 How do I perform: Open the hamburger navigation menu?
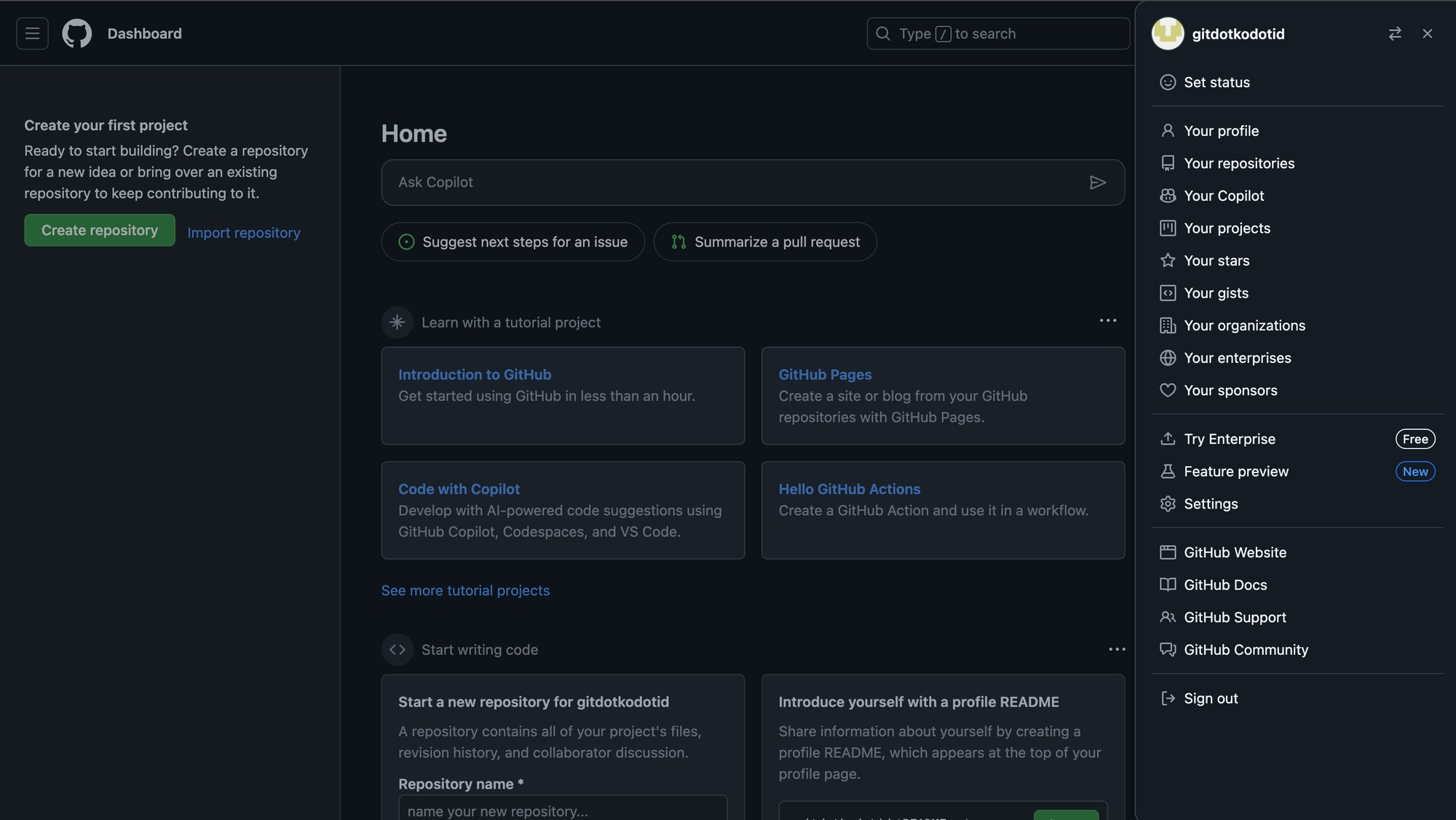(32, 33)
